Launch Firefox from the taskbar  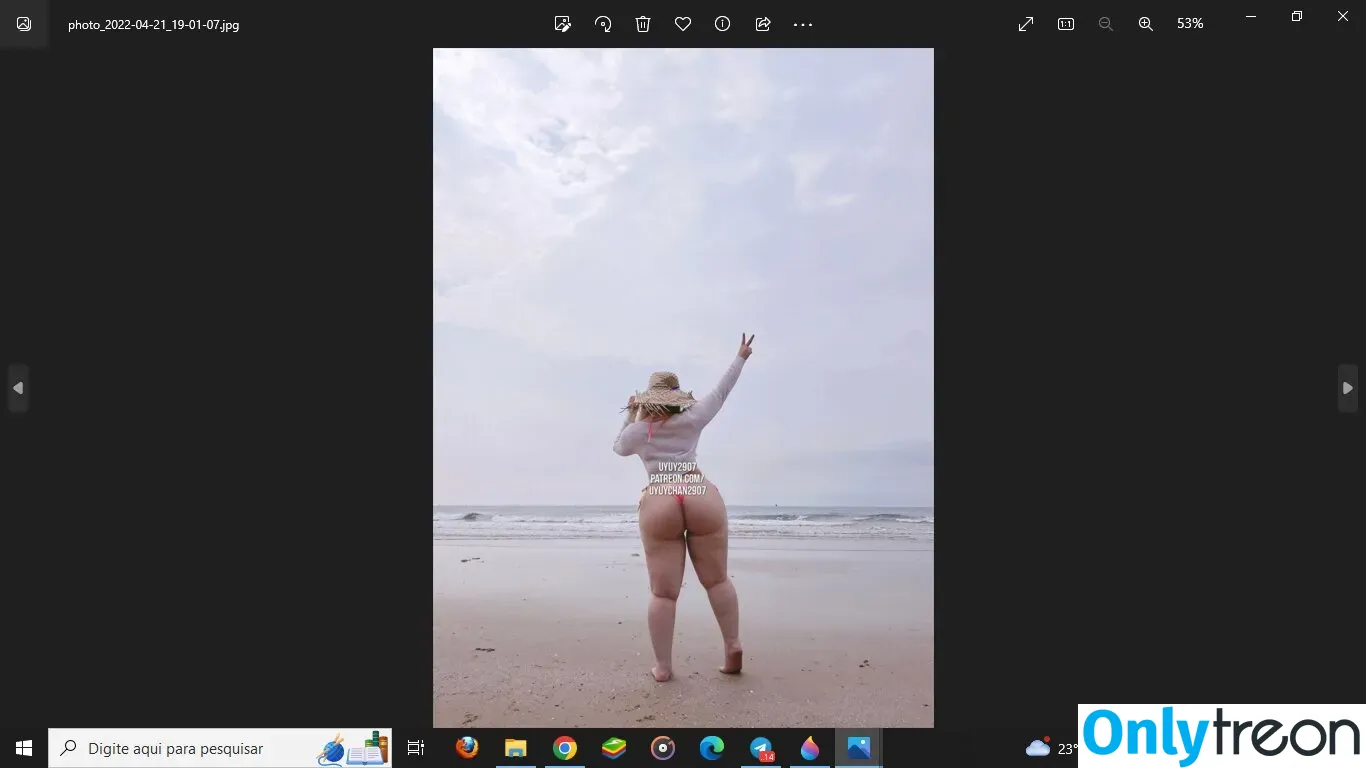[x=466, y=748]
